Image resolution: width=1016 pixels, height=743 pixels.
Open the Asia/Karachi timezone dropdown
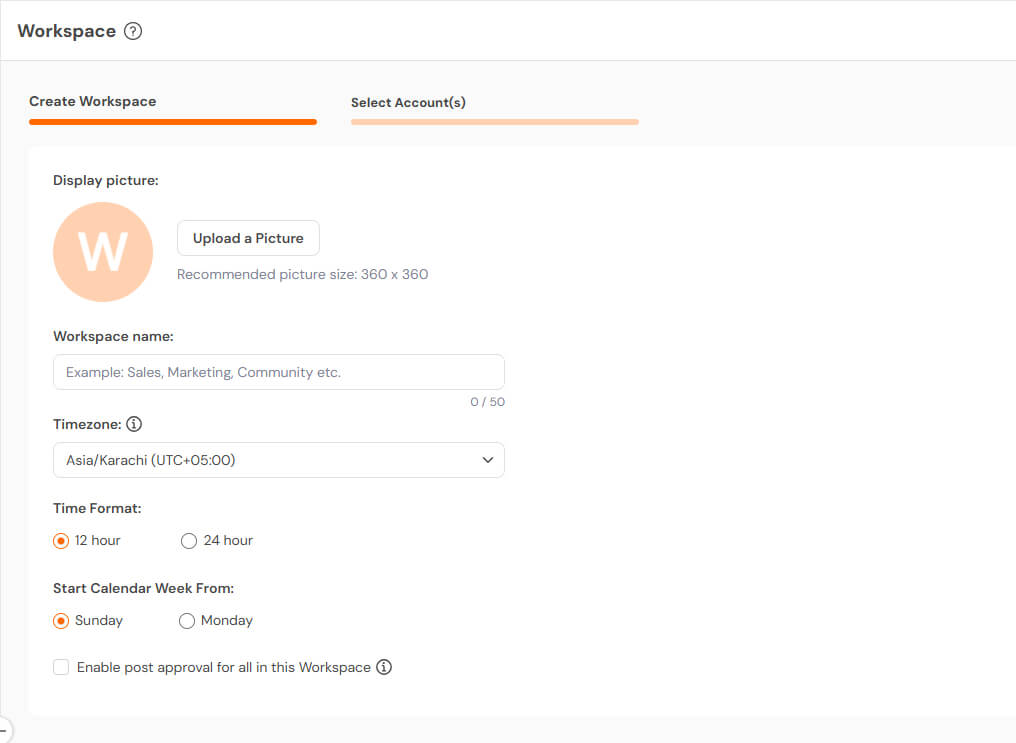click(278, 460)
